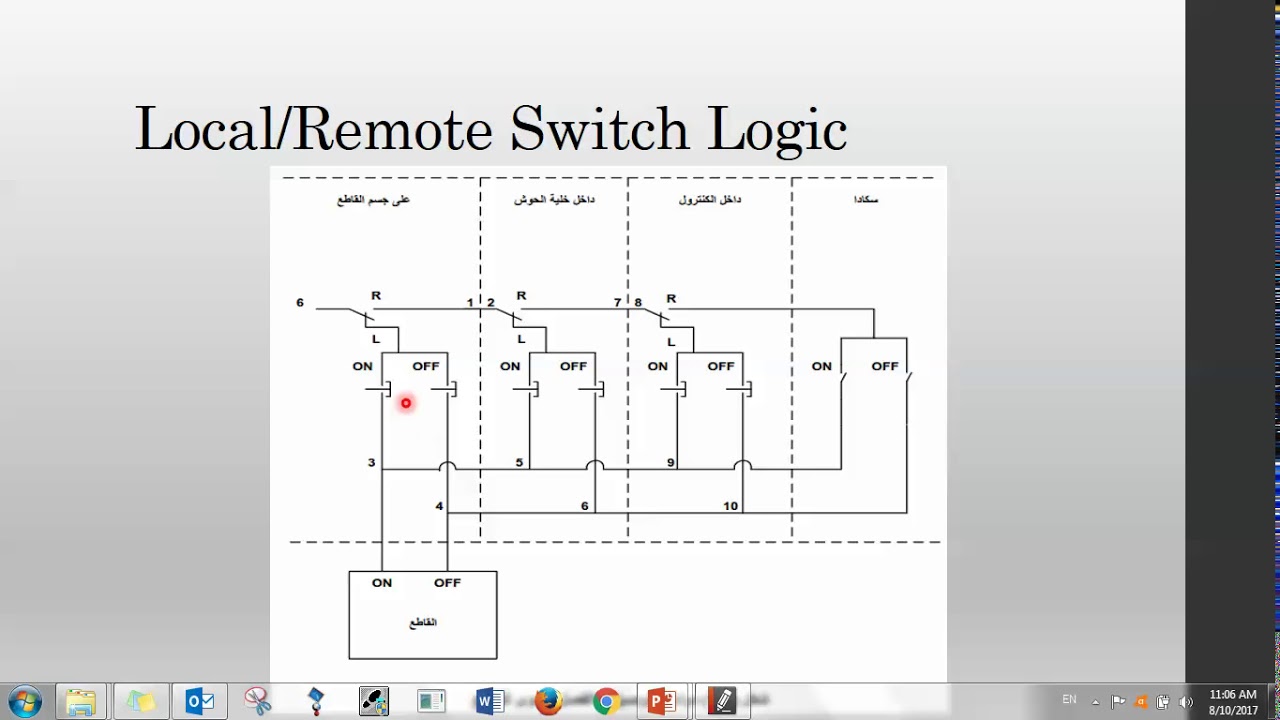Click terminal number 8 on diagram
The height and width of the screenshot is (720, 1280).
pyautogui.click(x=638, y=302)
